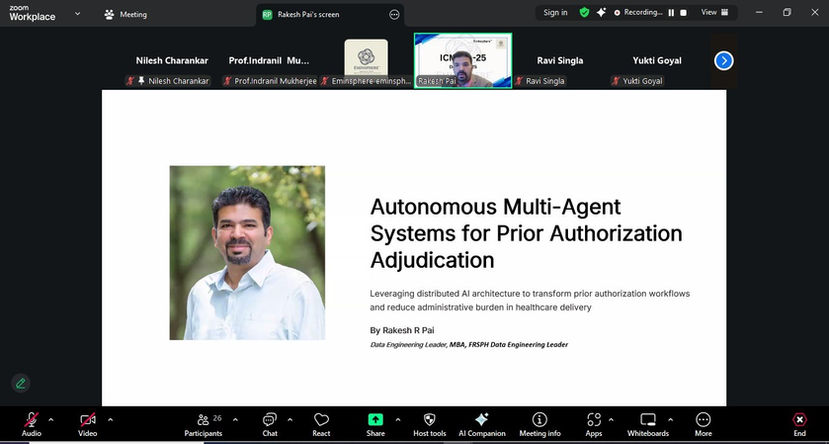The height and width of the screenshot is (444, 829).
Task: Open the React heart menu
Action: coord(321,424)
